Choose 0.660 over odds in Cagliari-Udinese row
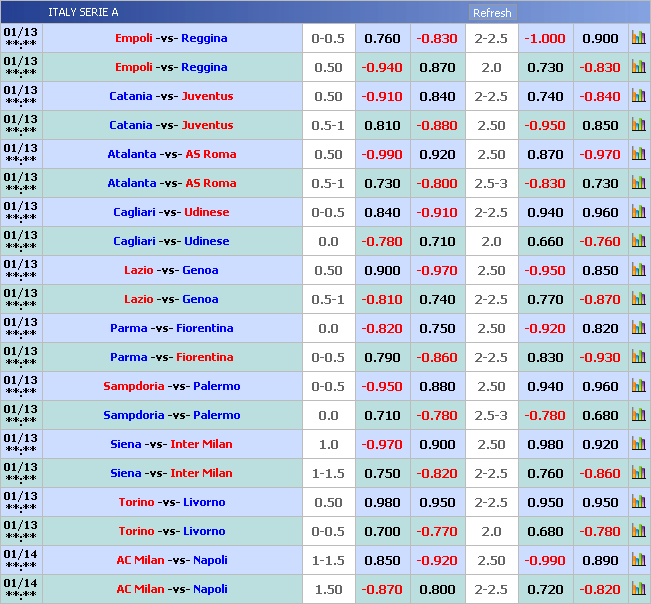The height and width of the screenshot is (604, 651). coord(545,241)
